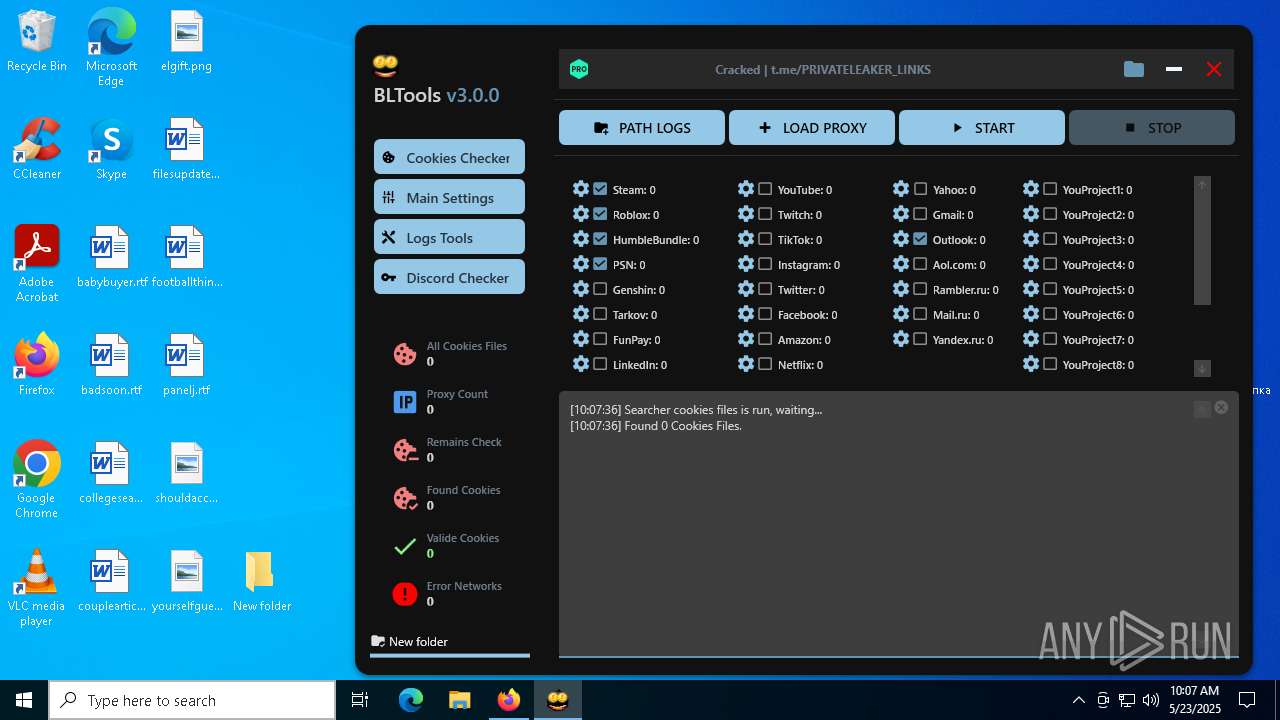The height and width of the screenshot is (720, 1280).
Task: Click the Proxy Count IP icon
Action: click(x=405, y=402)
